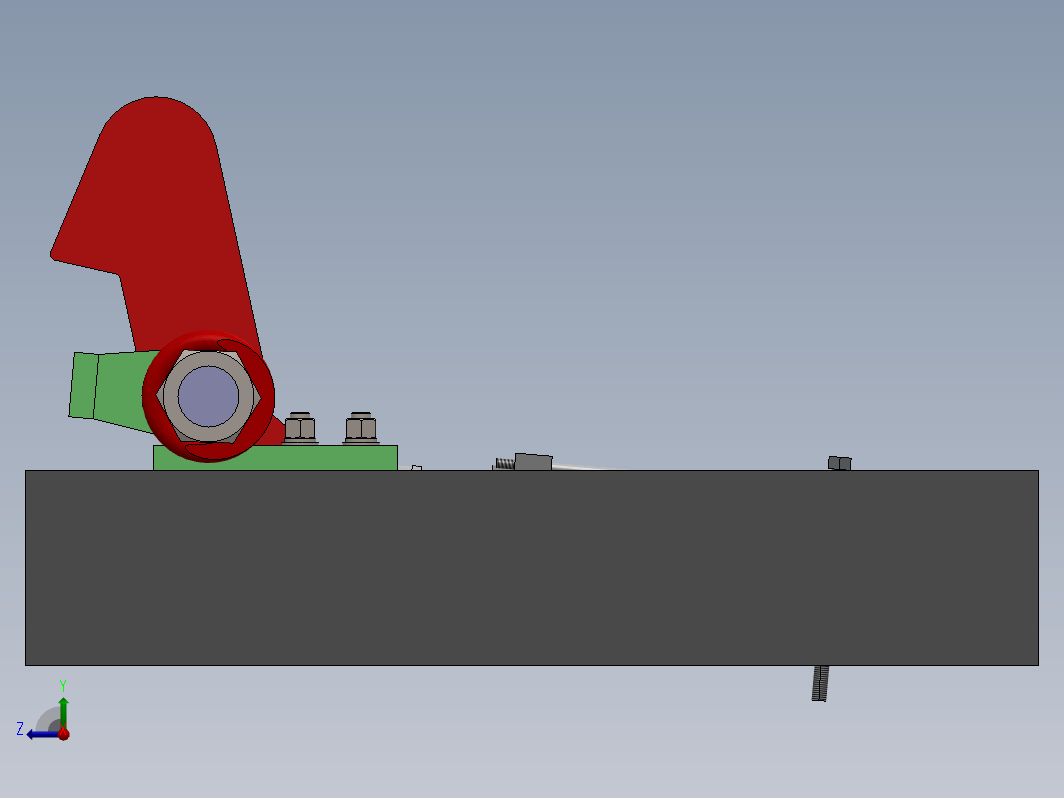The height and width of the screenshot is (798, 1064).
Task: Click the right small hex nut on green plate
Action: point(361,428)
